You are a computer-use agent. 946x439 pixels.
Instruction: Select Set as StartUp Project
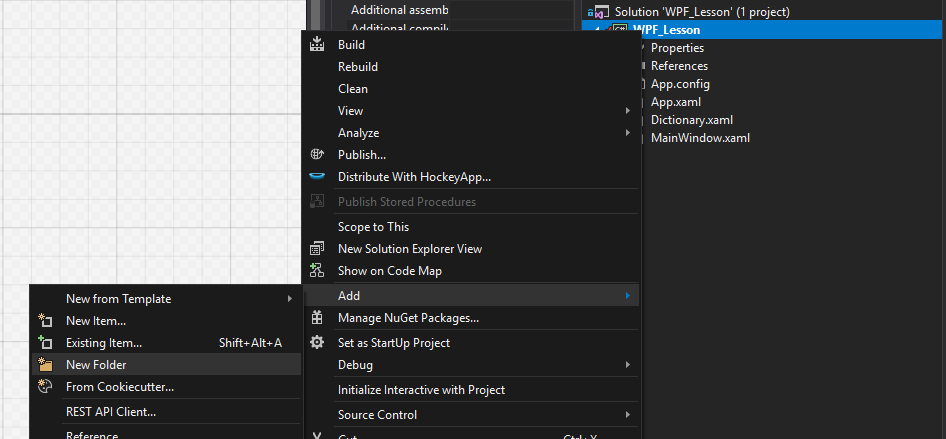coord(471,343)
